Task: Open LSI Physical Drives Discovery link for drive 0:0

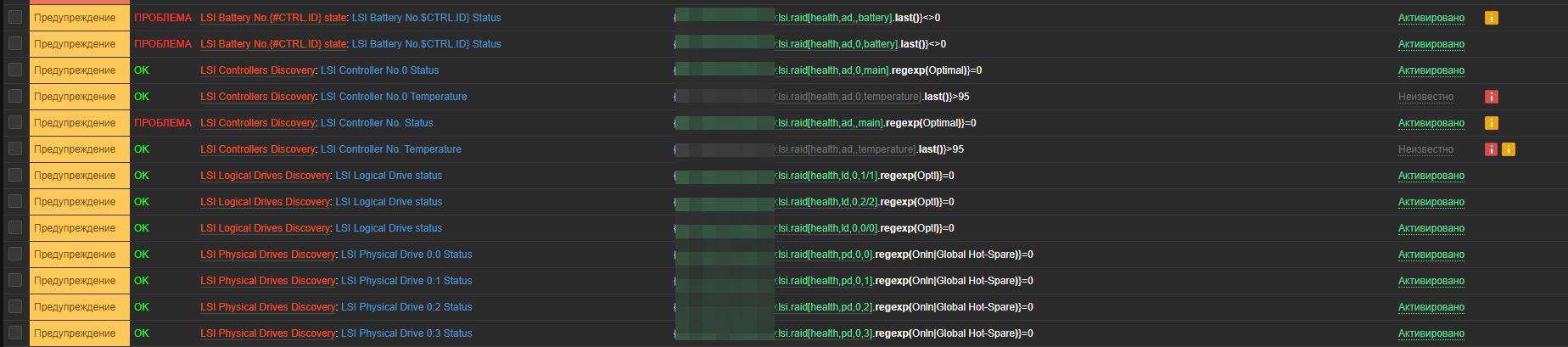Action: coord(268,255)
